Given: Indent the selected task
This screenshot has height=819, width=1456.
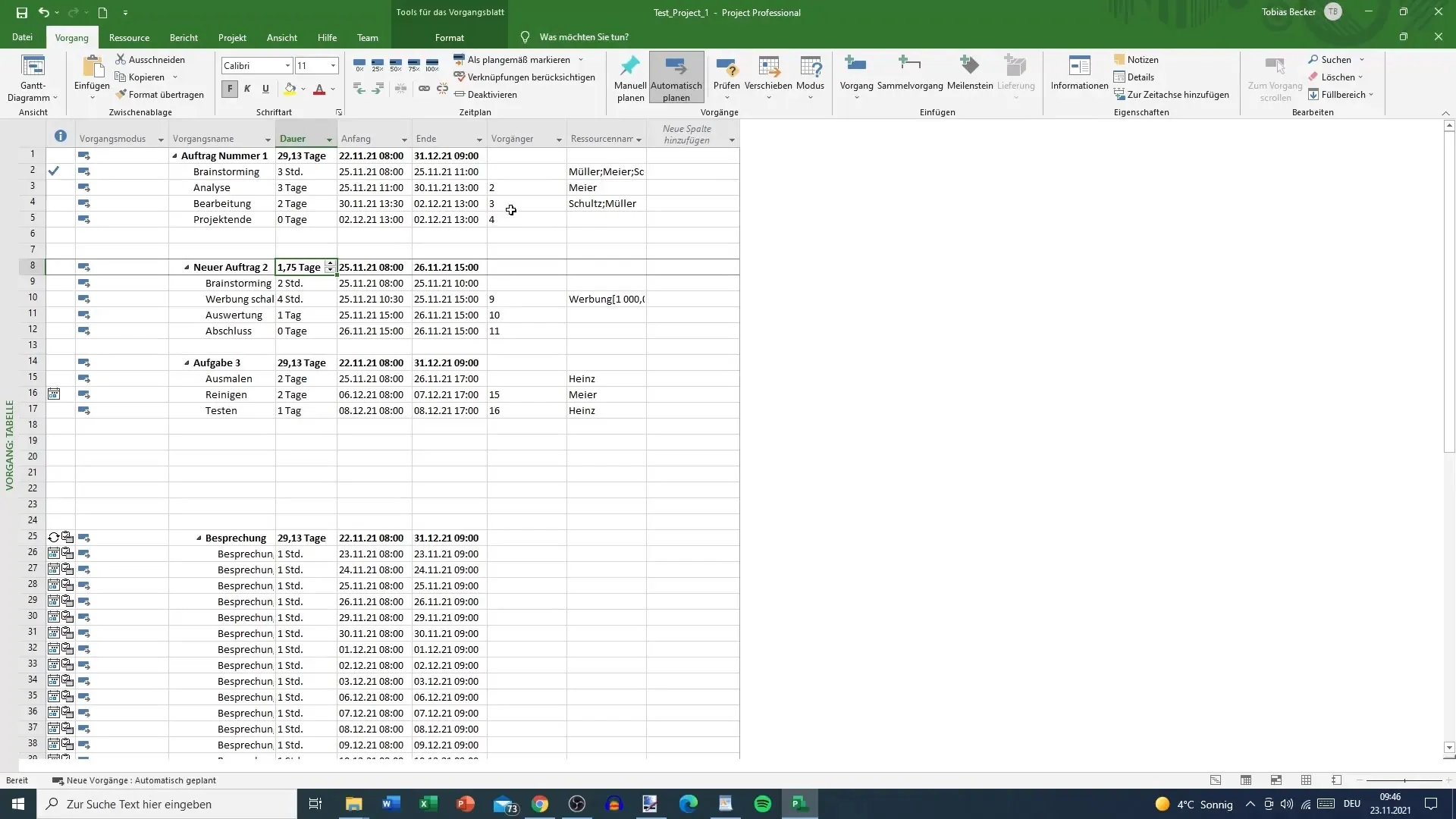Looking at the screenshot, I should tap(378, 89).
